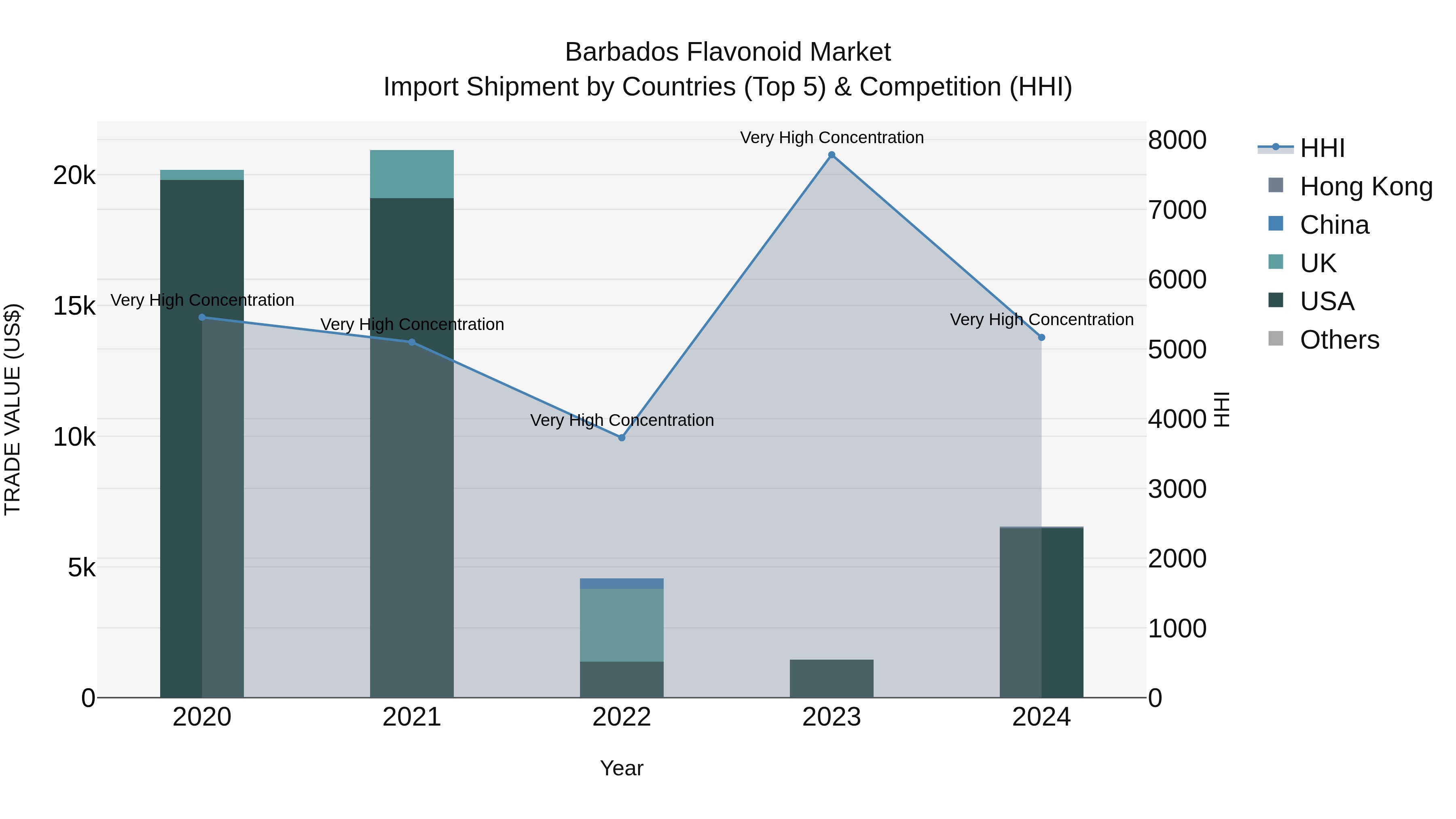Click the 2024 x-axis label

1042,717
